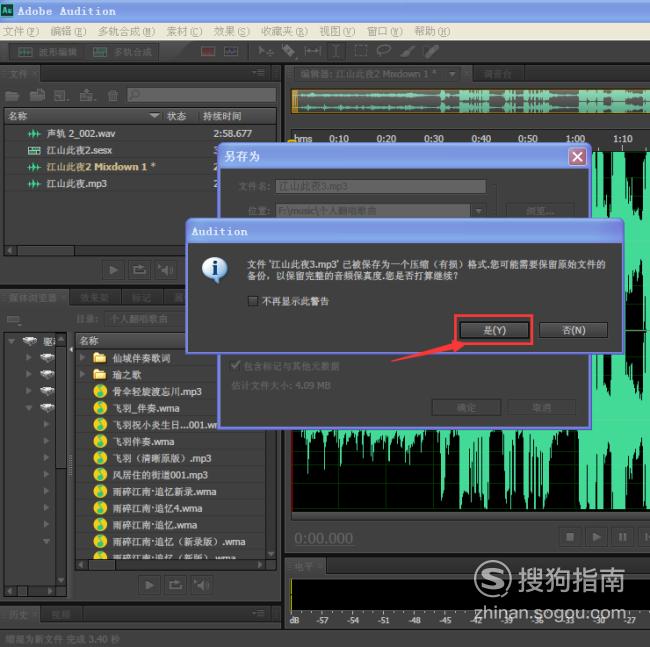The width and height of the screenshot is (650, 647).
Task: Toggle the spectral frequency display icon
Action: click(x=208, y=51)
